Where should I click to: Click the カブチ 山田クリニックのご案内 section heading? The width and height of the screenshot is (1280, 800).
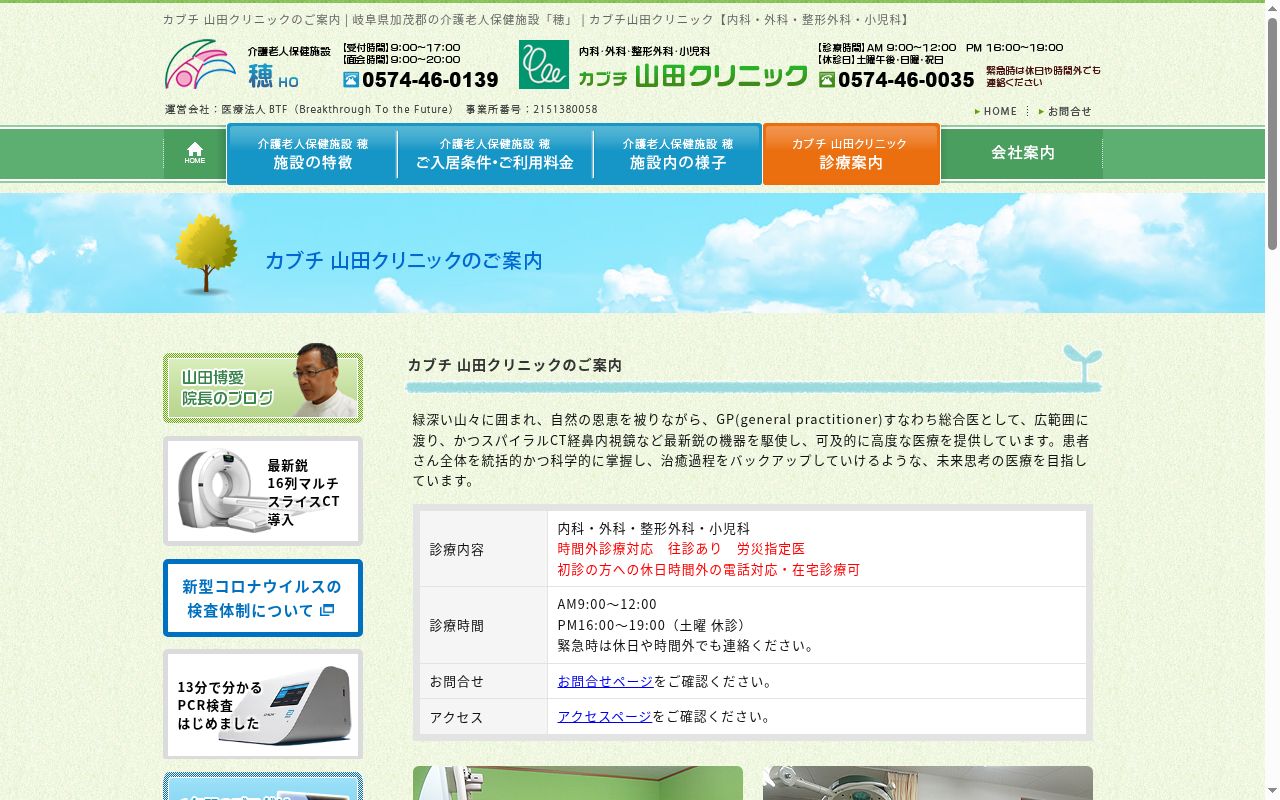point(515,365)
